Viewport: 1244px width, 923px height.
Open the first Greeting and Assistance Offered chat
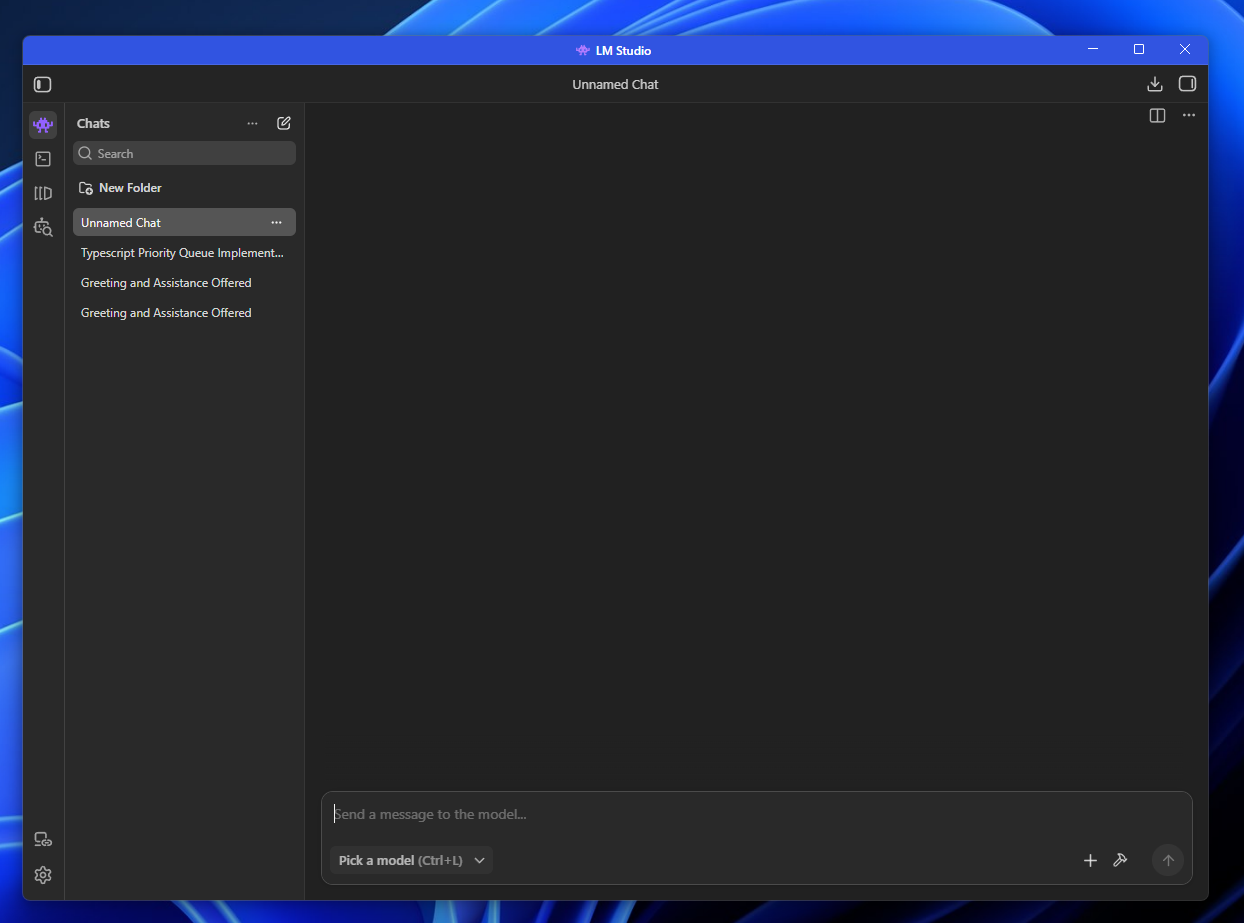[x=184, y=283]
